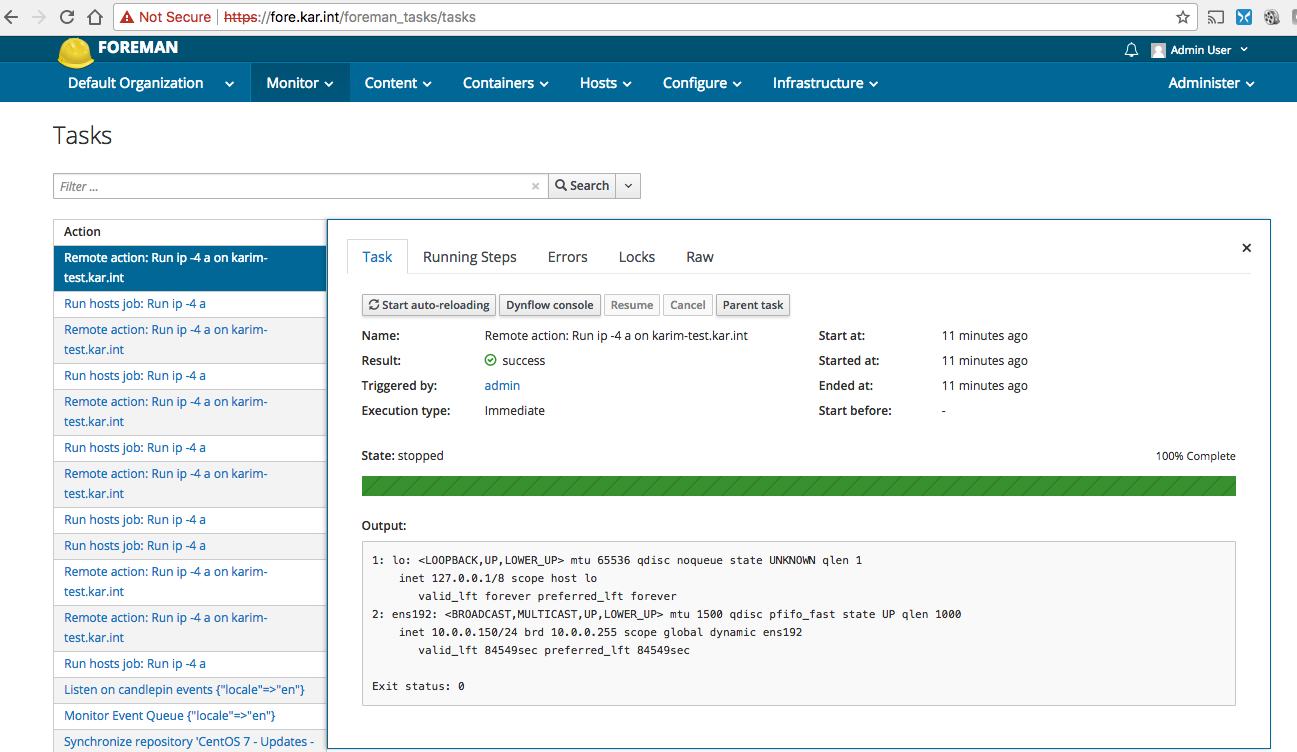Open the notifications bell icon
Image resolution: width=1297 pixels, height=752 pixels.
coord(1131,50)
